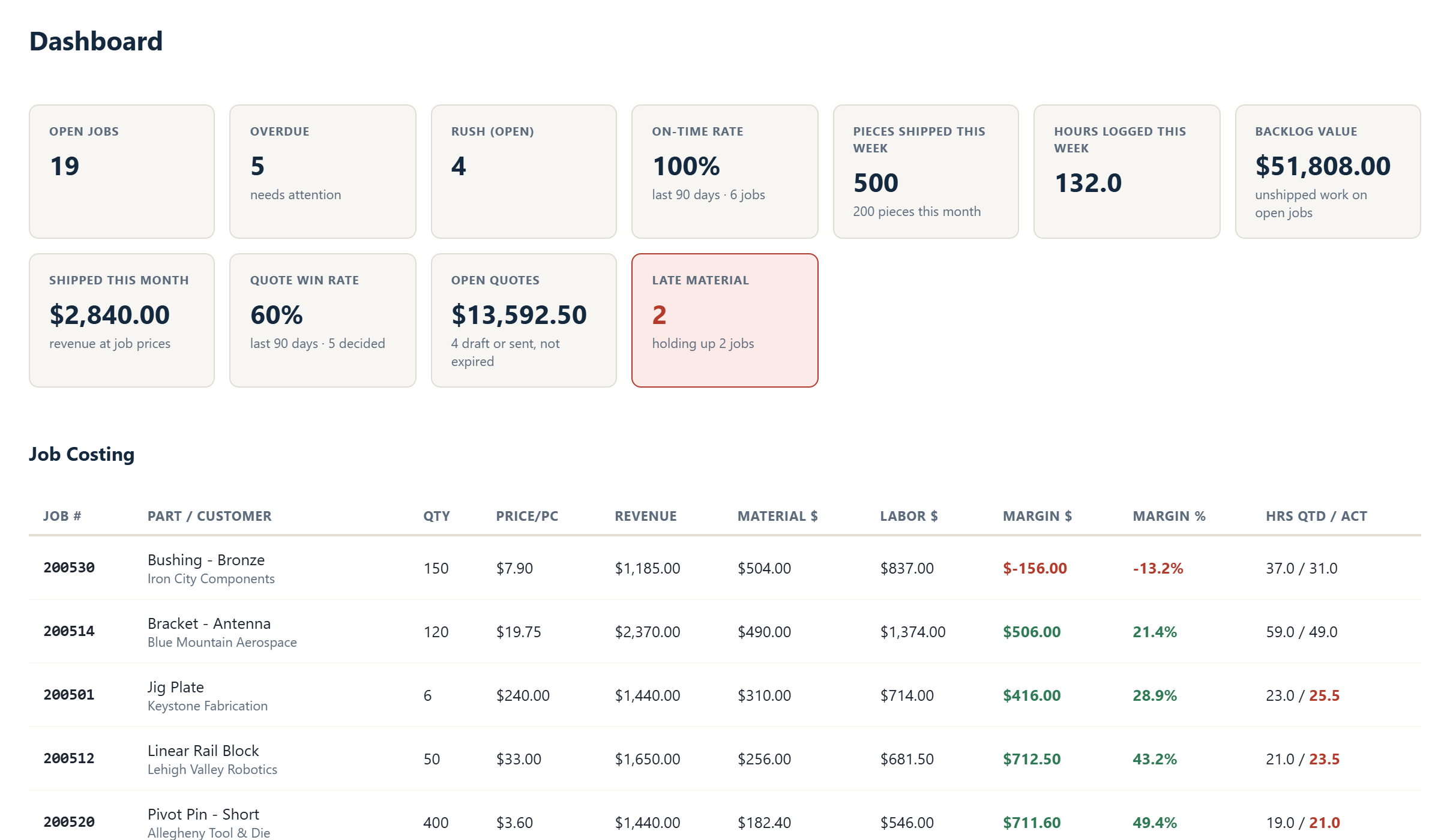This screenshot has height=840, width=1450.
Task: Click the Open Quotes $13,592.50 card
Action: click(524, 320)
